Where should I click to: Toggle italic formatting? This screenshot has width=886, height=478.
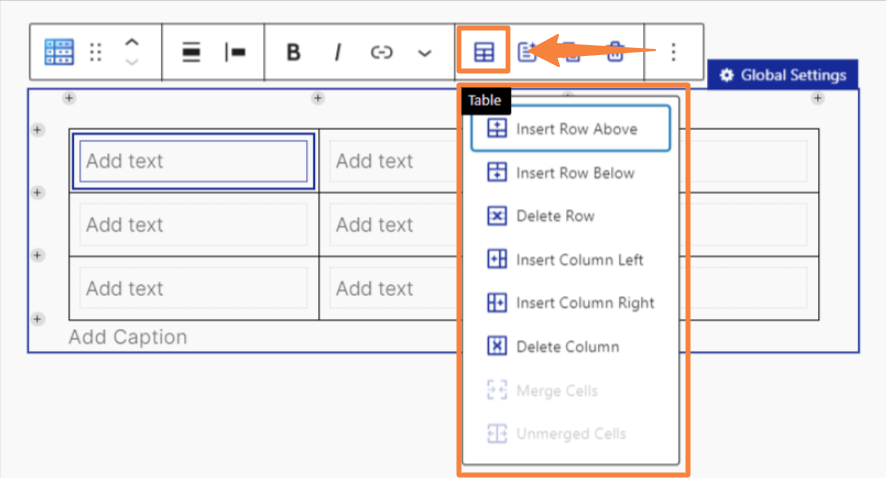tap(337, 52)
